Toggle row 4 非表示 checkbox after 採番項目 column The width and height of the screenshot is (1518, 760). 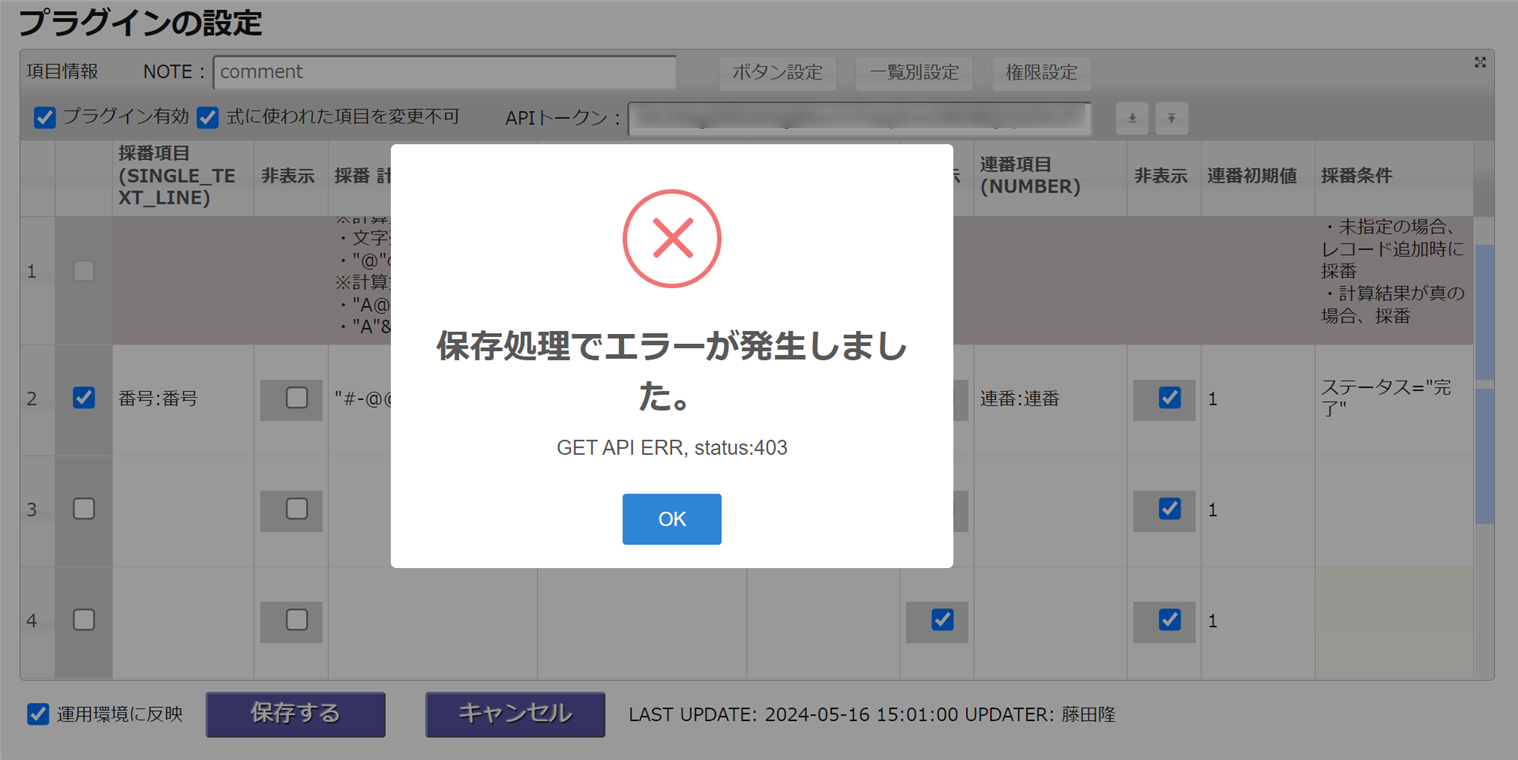(x=297, y=620)
